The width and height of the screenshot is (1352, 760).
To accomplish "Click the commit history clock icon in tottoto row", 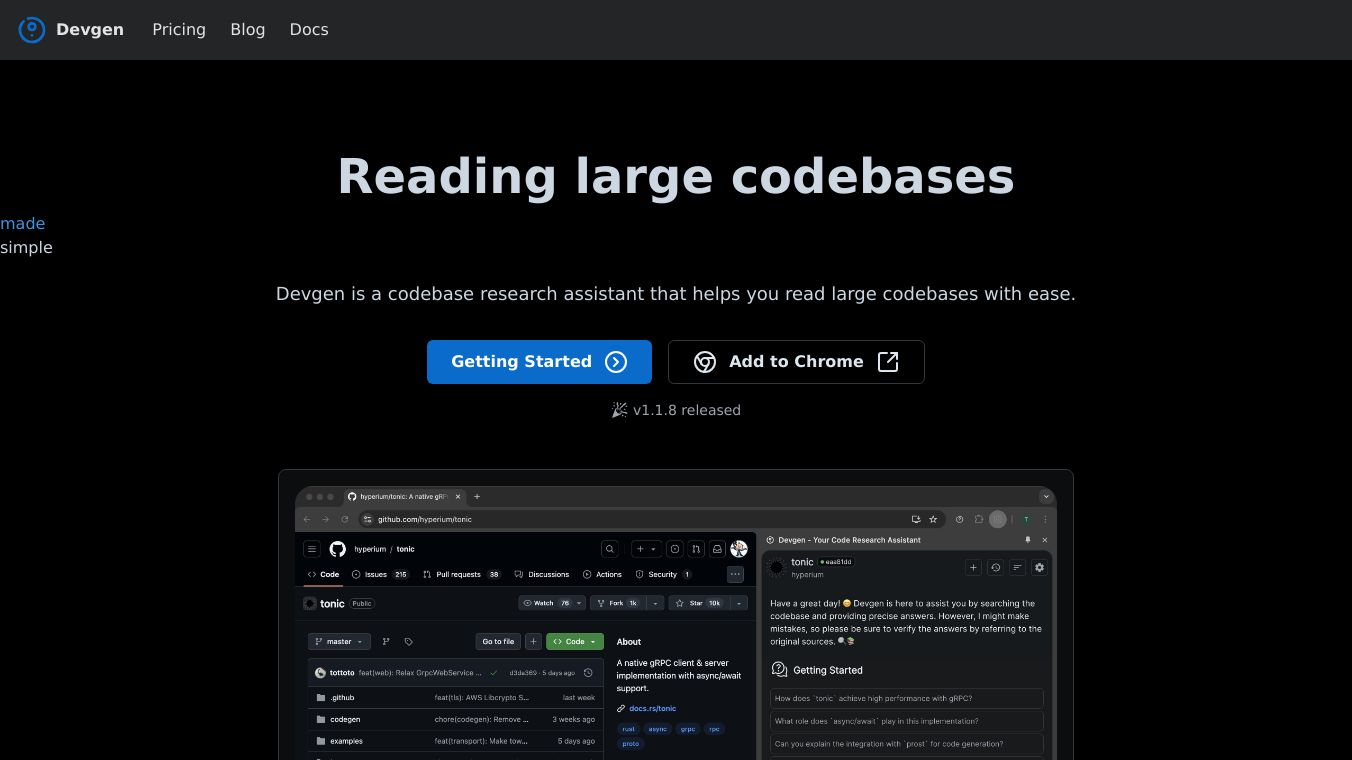I will click(x=588, y=673).
